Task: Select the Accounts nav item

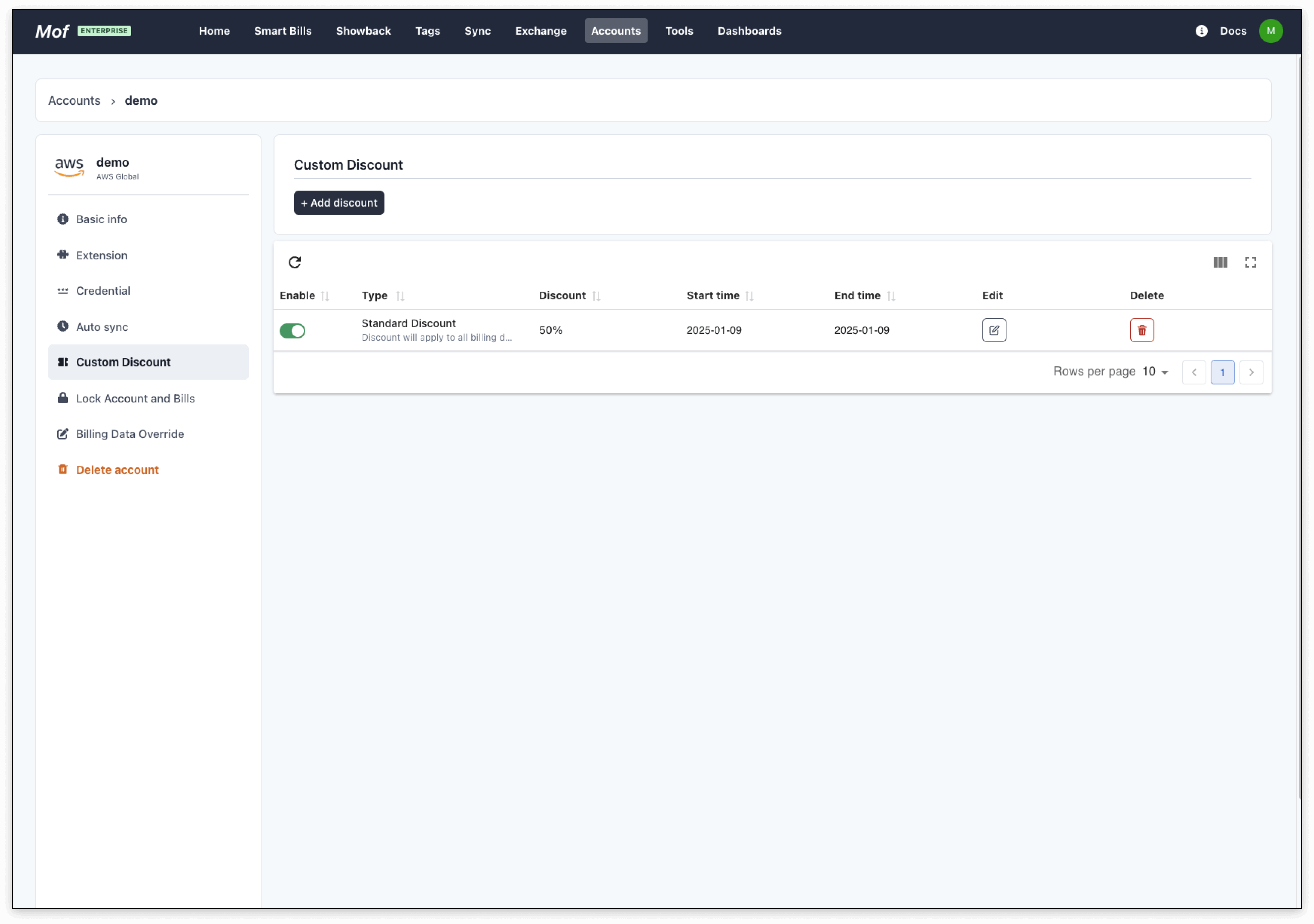Action: tap(616, 31)
